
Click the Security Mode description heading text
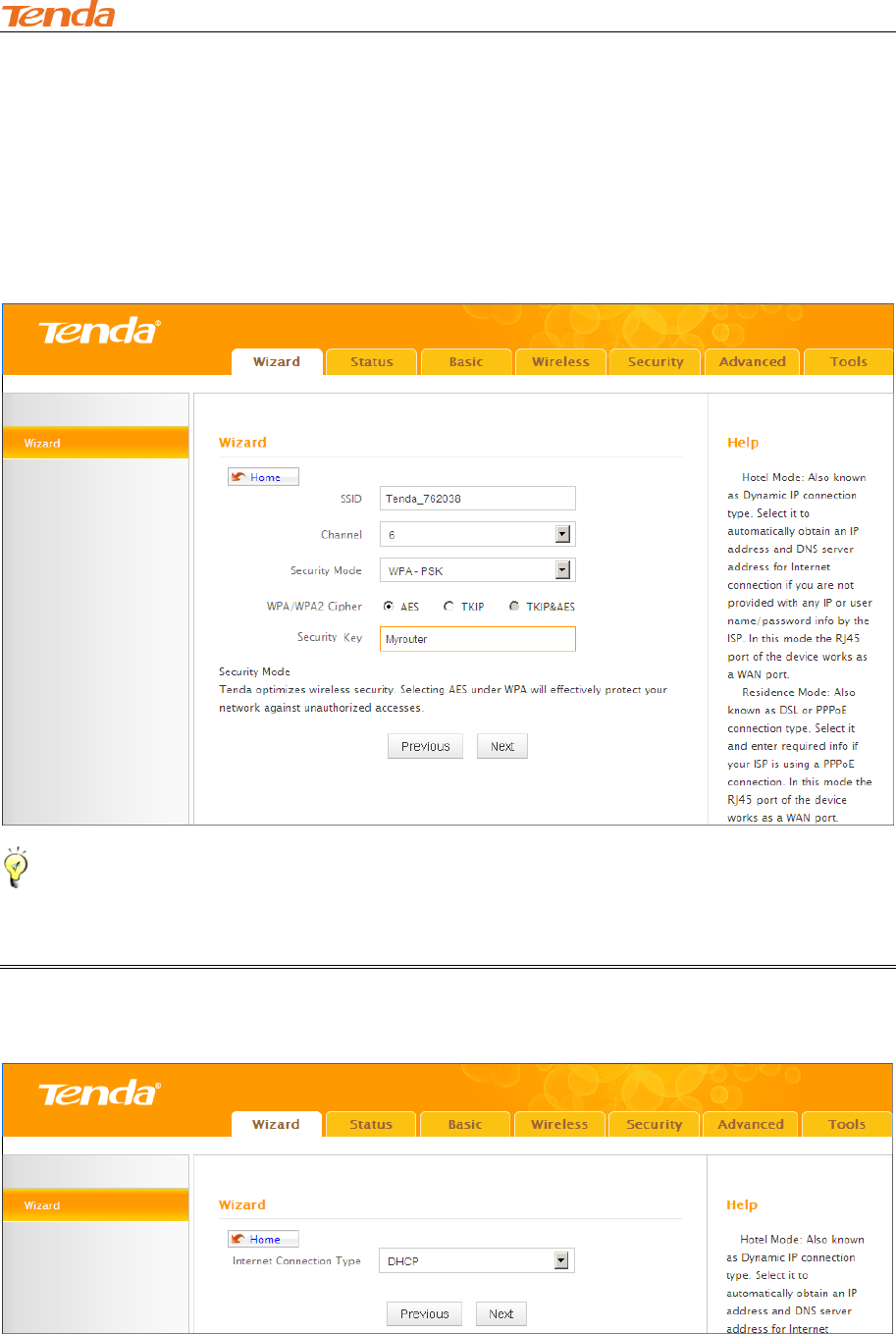point(254,671)
